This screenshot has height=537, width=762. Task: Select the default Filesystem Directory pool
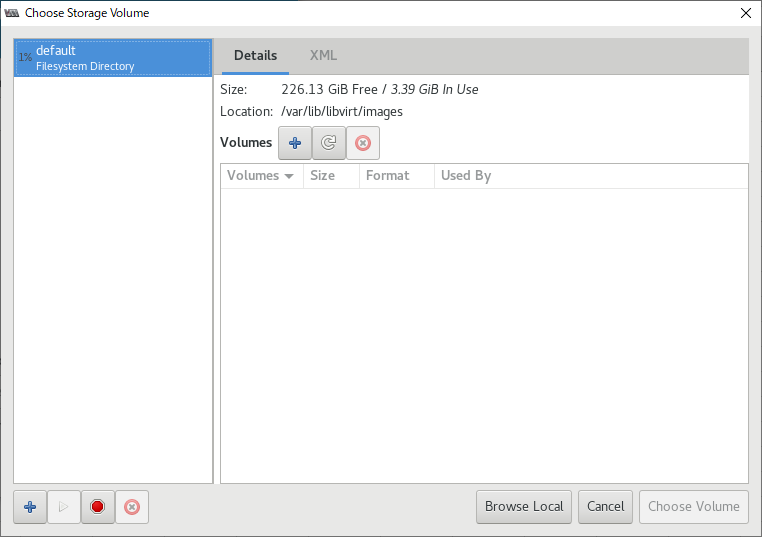tap(113, 58)
